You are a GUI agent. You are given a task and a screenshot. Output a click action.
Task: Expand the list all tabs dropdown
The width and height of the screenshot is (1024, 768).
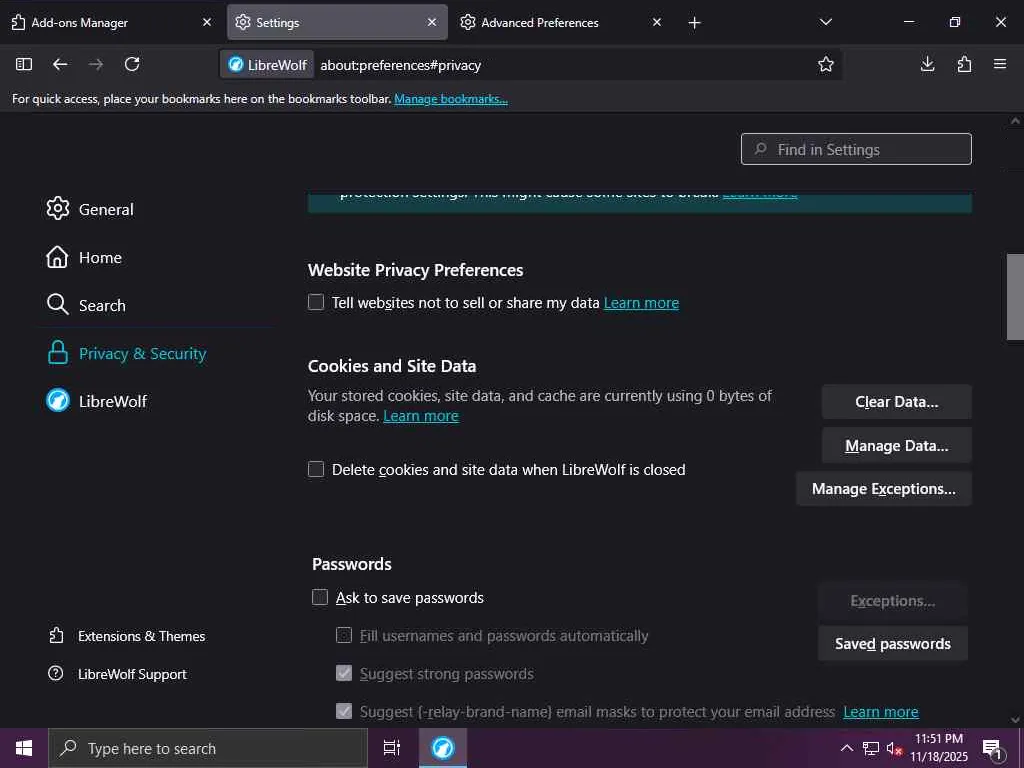coord(825,22)
